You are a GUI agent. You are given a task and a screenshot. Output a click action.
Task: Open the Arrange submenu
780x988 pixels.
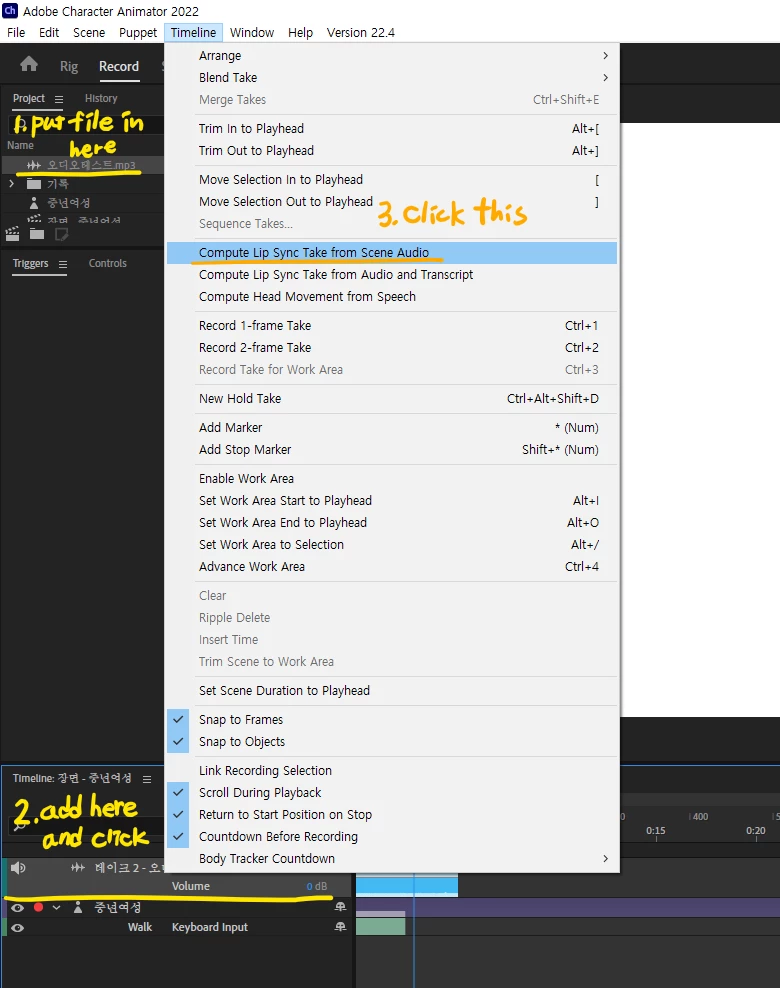click(x=392, y=55)
